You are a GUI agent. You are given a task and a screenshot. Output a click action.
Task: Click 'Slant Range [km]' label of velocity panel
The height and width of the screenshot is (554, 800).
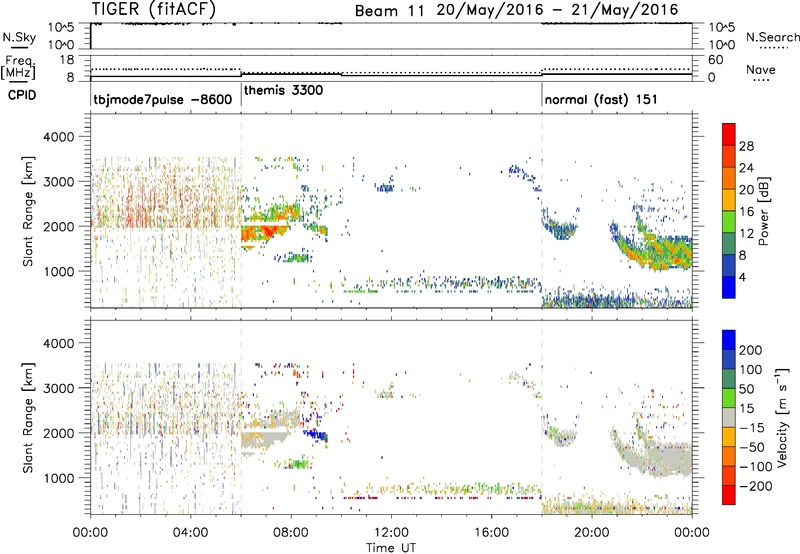[28, 418]
